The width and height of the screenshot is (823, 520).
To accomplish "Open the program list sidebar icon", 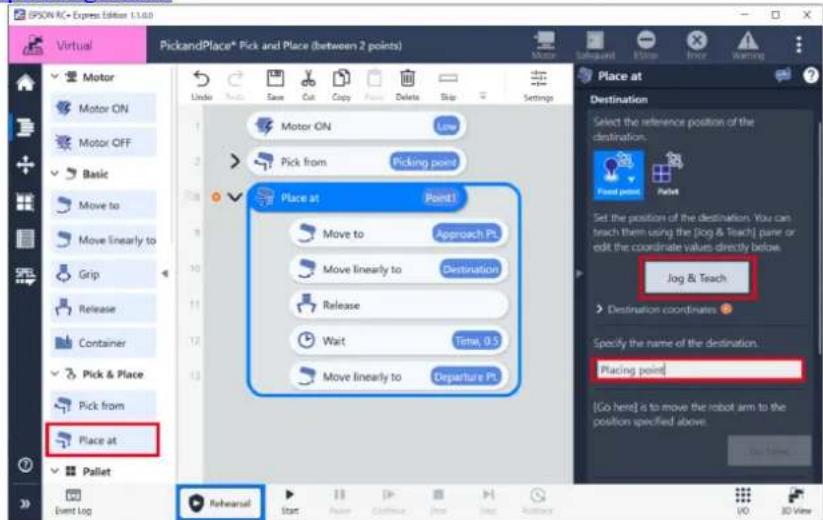I will click(25, 126).
